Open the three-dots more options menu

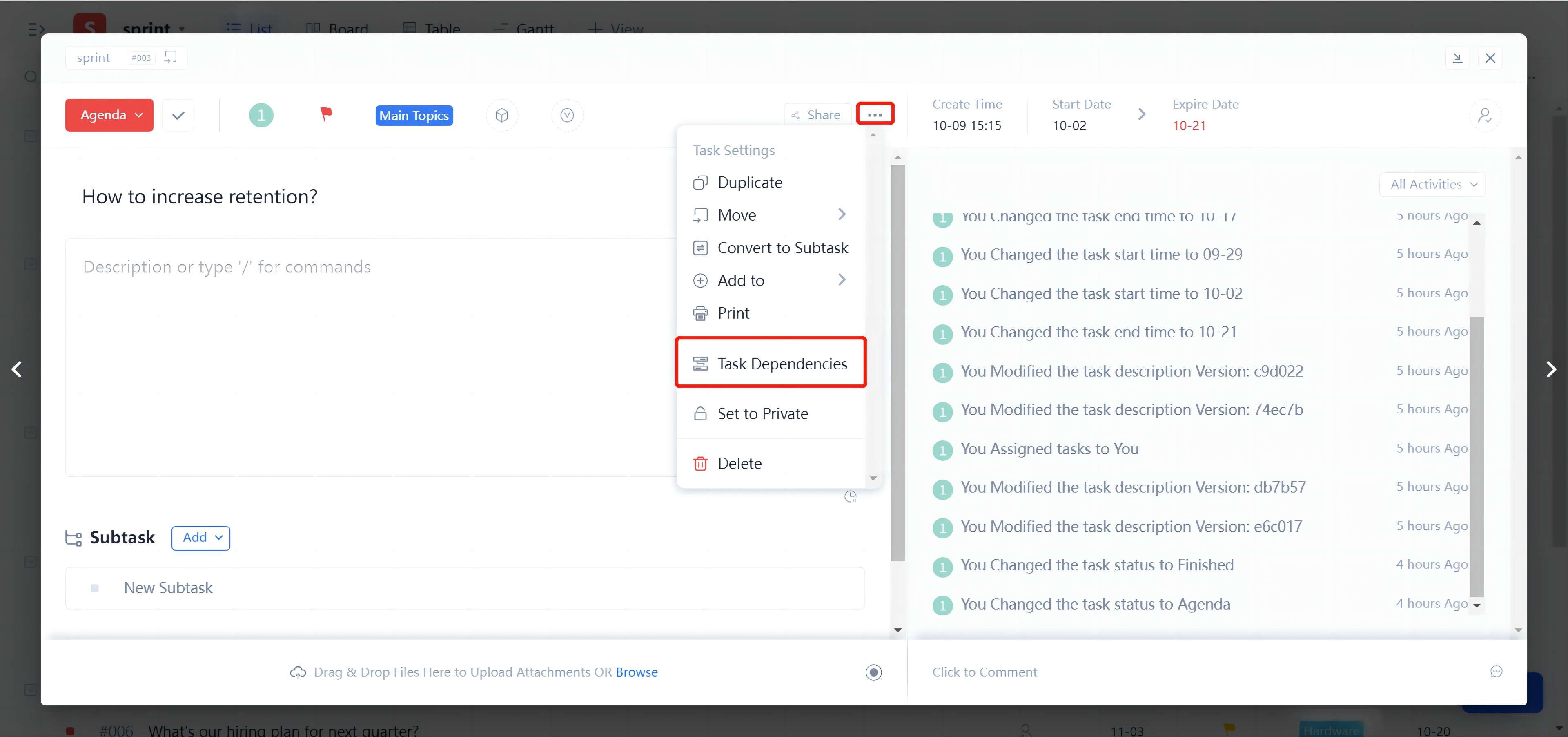click(875, 114)
